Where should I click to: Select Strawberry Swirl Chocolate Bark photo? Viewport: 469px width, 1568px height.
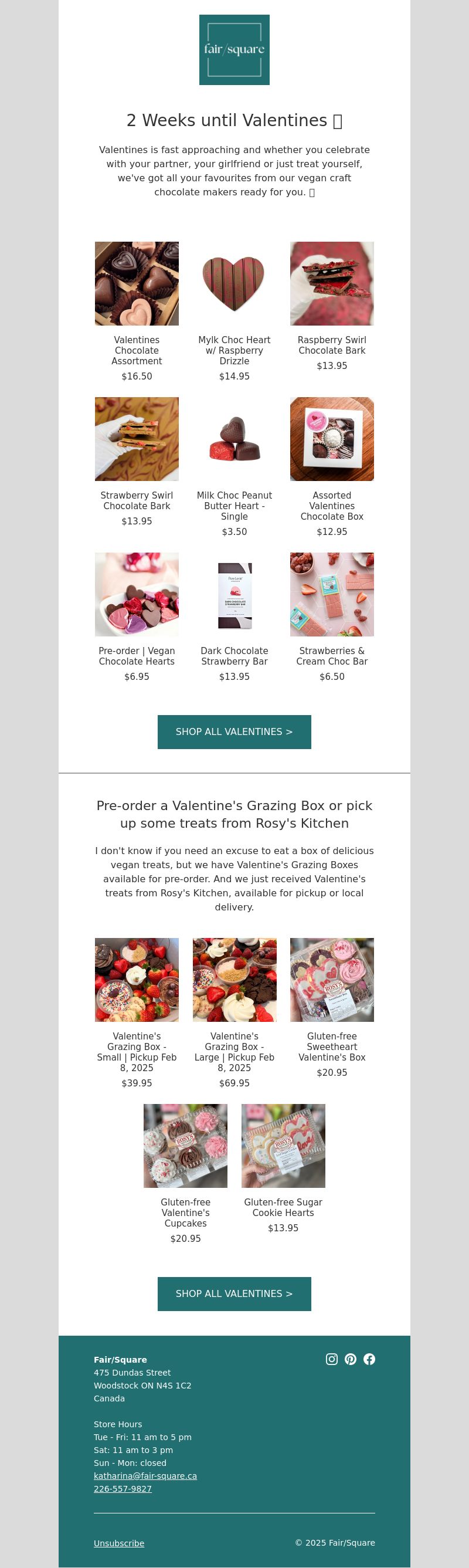click(x=137, y=439)
